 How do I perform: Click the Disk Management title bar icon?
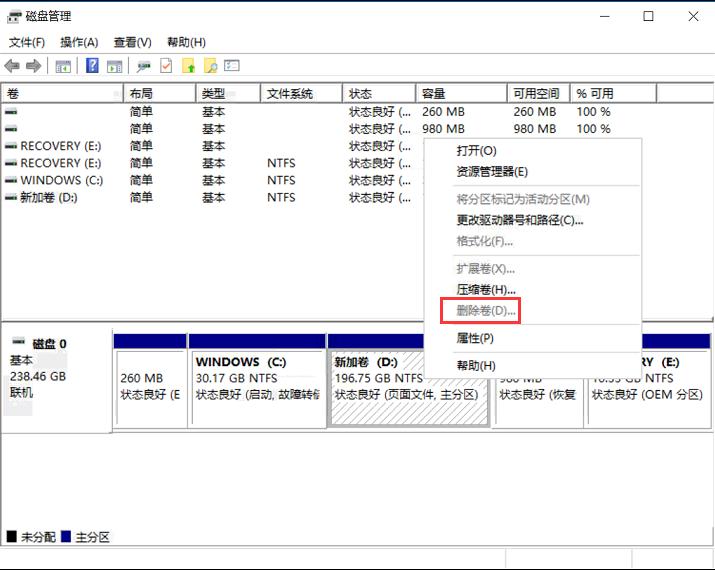click(x=14, y=17)
